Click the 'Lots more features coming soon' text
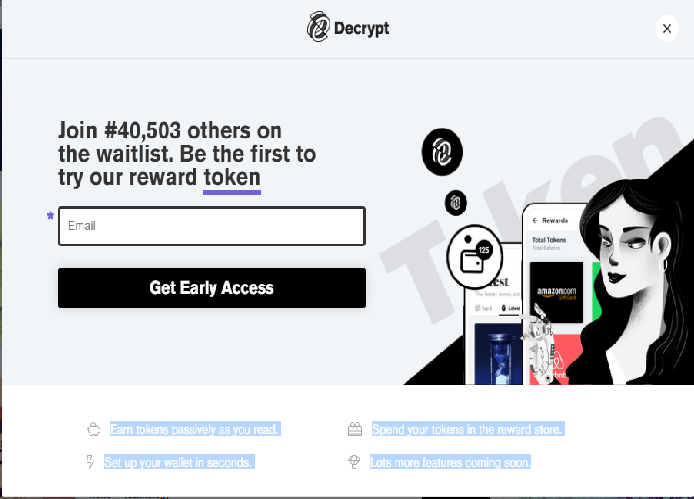Viewport: 694px width, 499px height. [x=450, y=462]
